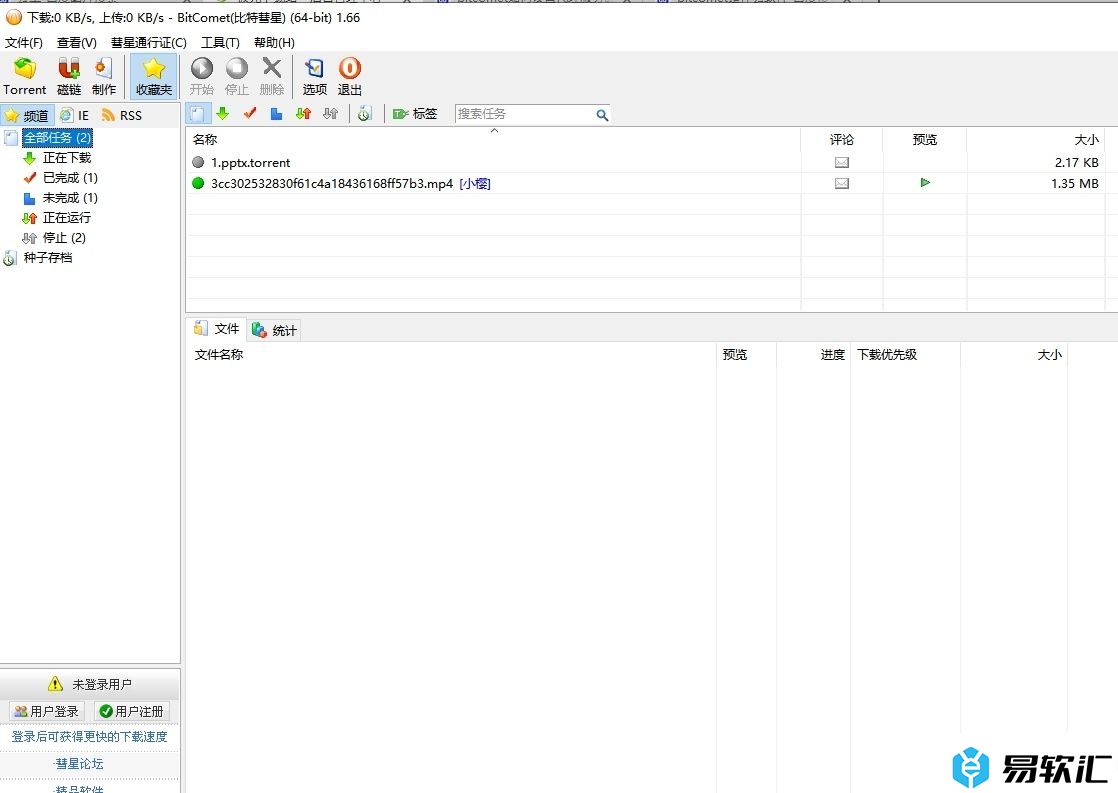Select 停止 (2) in tree
Image resolution: width=1118 pixels, height=793 pixels.
64,237
